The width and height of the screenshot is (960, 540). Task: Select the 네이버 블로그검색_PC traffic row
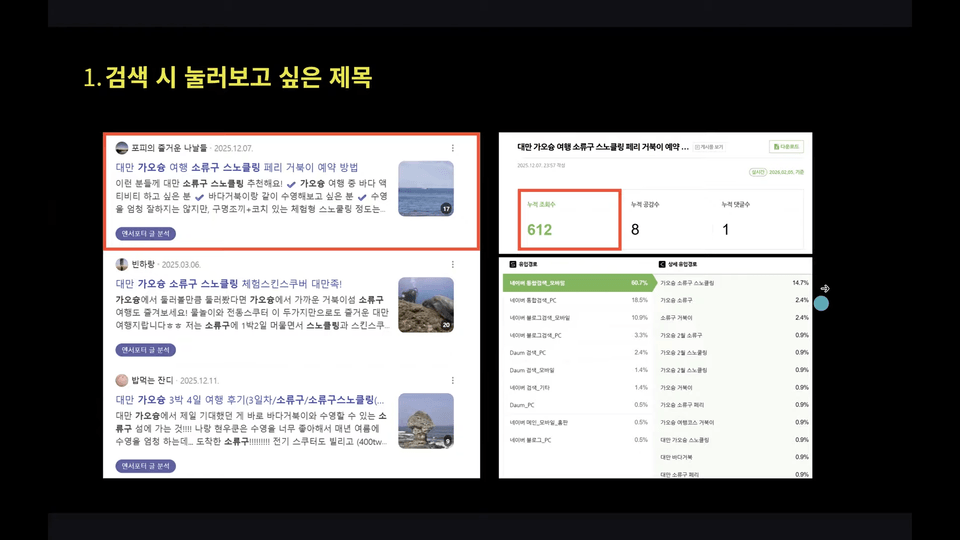point(579,335)
